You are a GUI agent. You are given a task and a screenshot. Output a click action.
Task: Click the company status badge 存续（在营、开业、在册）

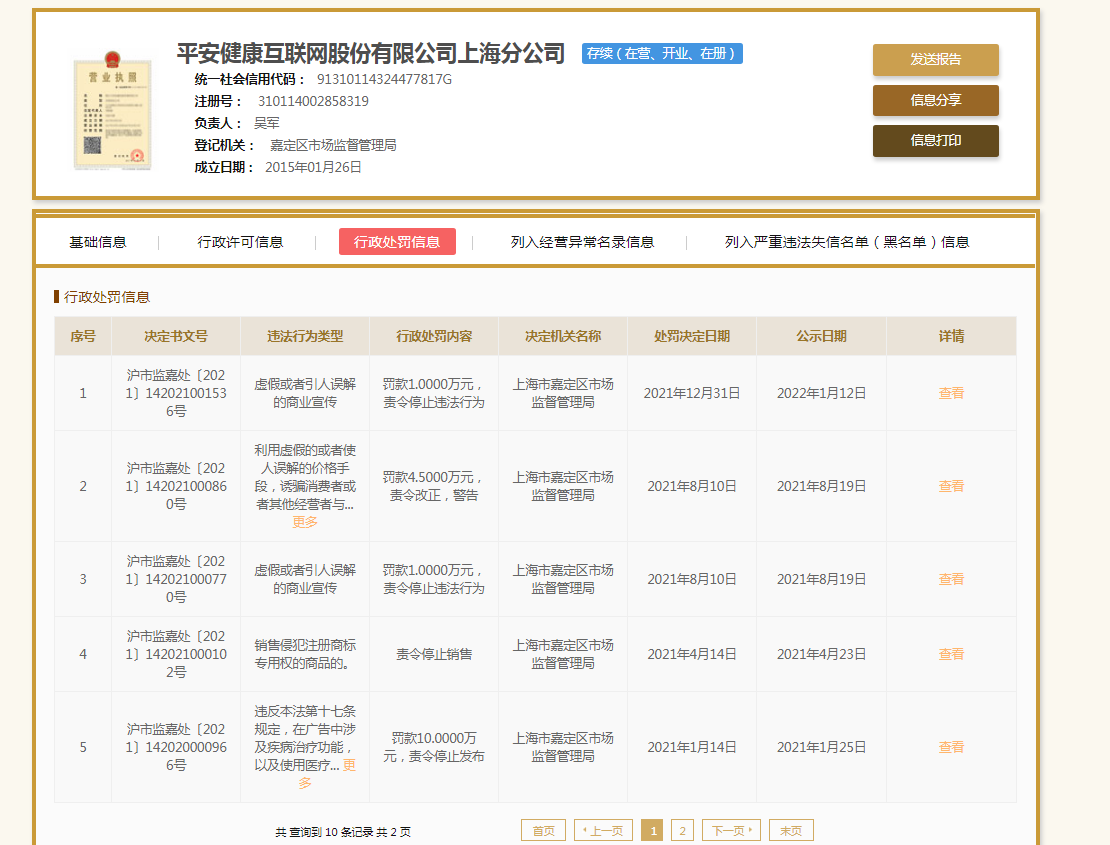pyautogui.click(x=662, y=54)
